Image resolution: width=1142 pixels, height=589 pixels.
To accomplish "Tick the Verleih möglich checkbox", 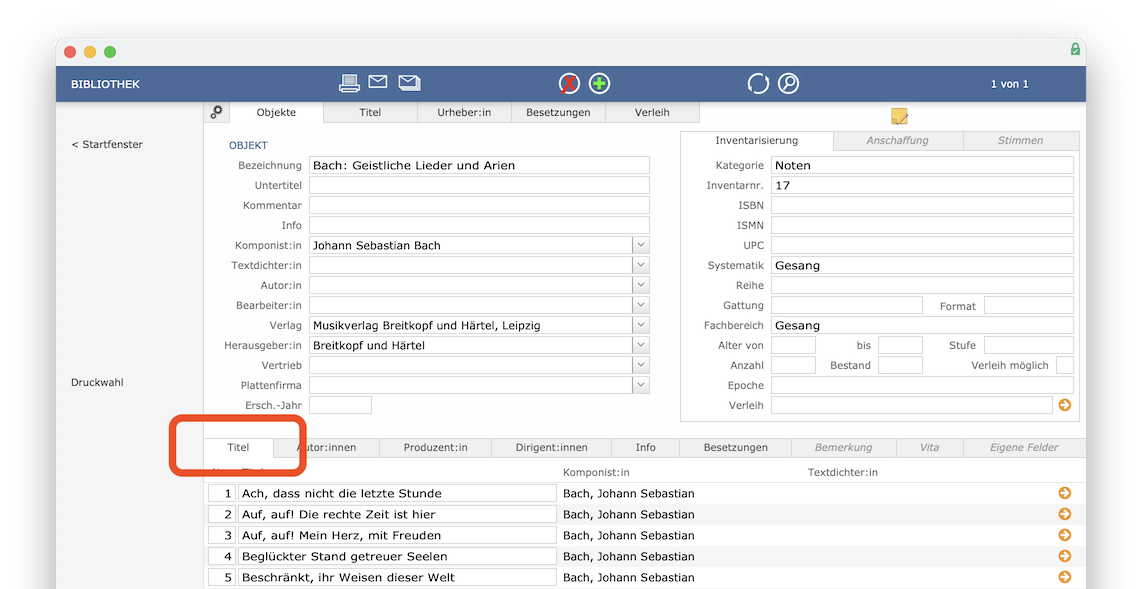I will [x=1065, y=365].
